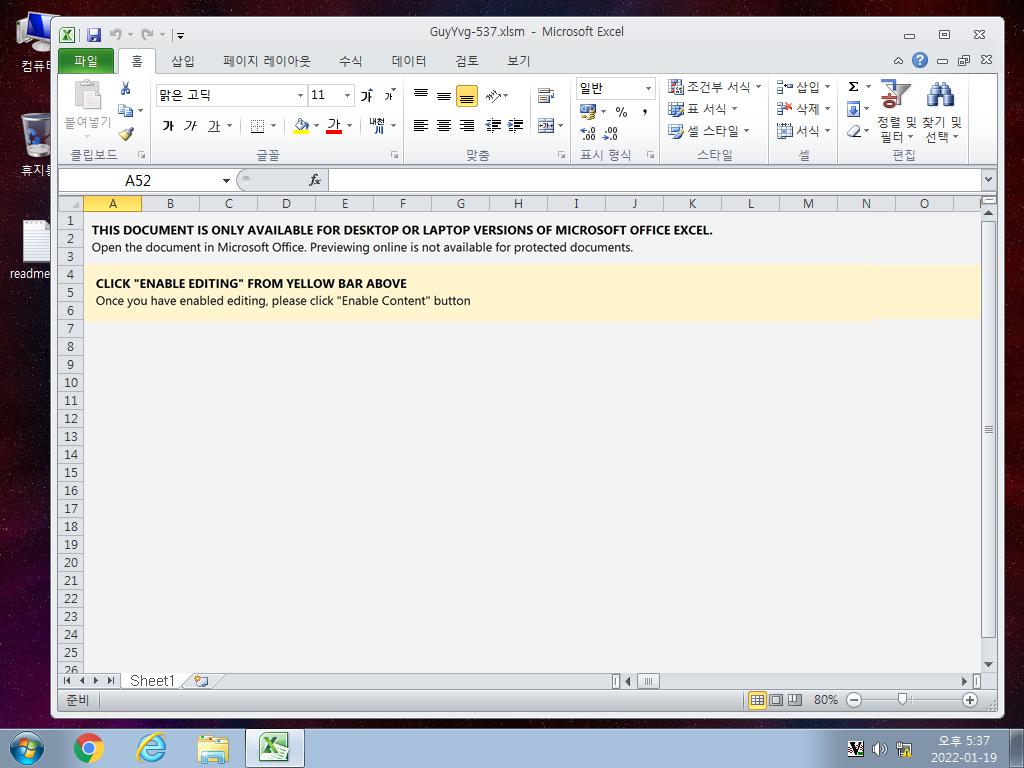Insert a new worksheet next to Sheet1
This screenshot has width=1024, height=768.
point(201,681)
